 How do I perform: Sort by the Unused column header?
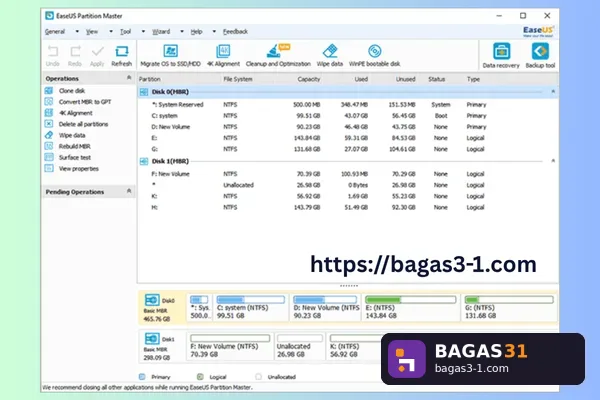point(405,79)
